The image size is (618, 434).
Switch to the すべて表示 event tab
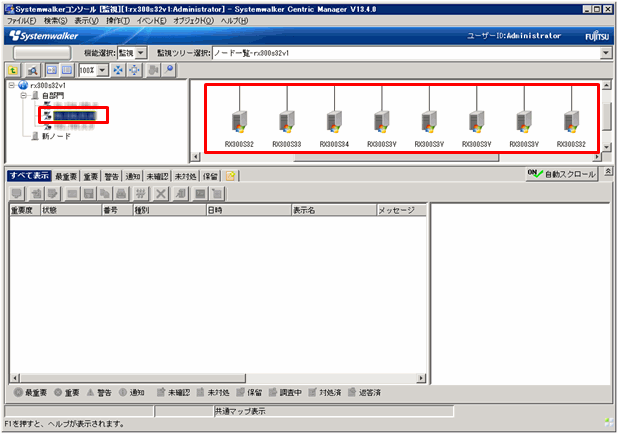(x=30, y=176)
